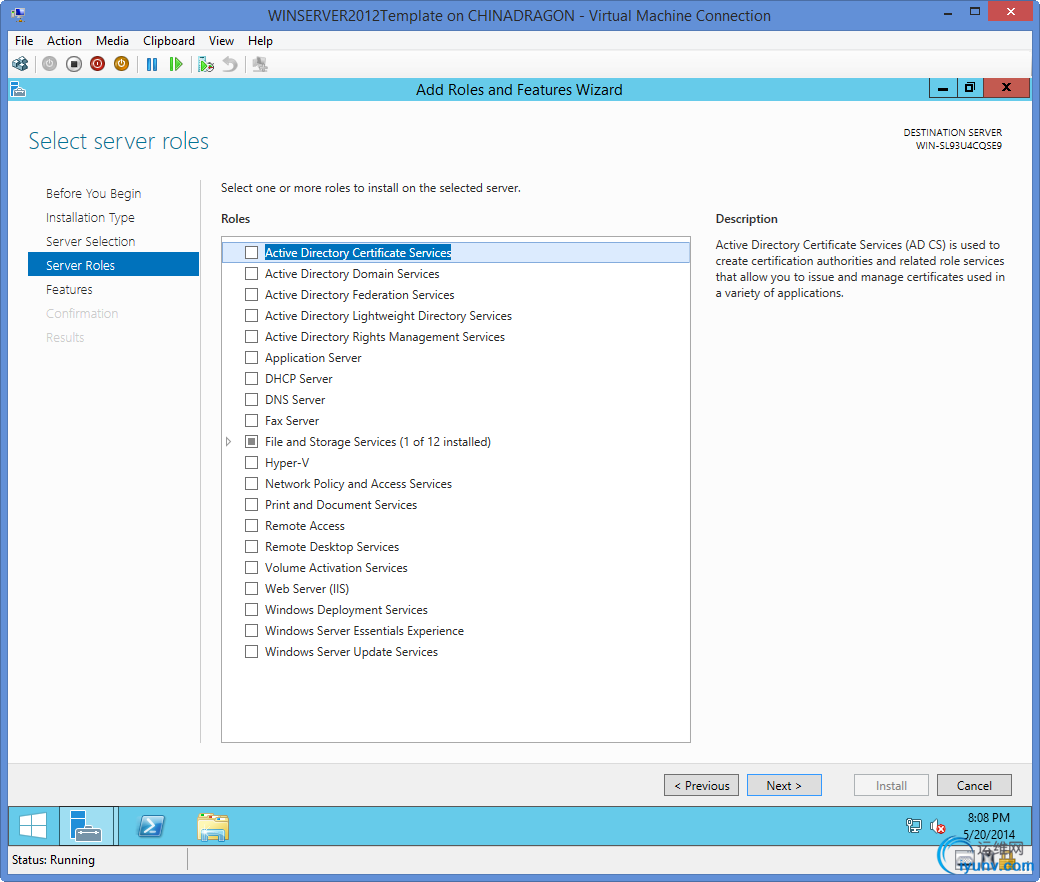
Task: Click the enhanced session toolbar icon
Action: (x=260, y=64)
